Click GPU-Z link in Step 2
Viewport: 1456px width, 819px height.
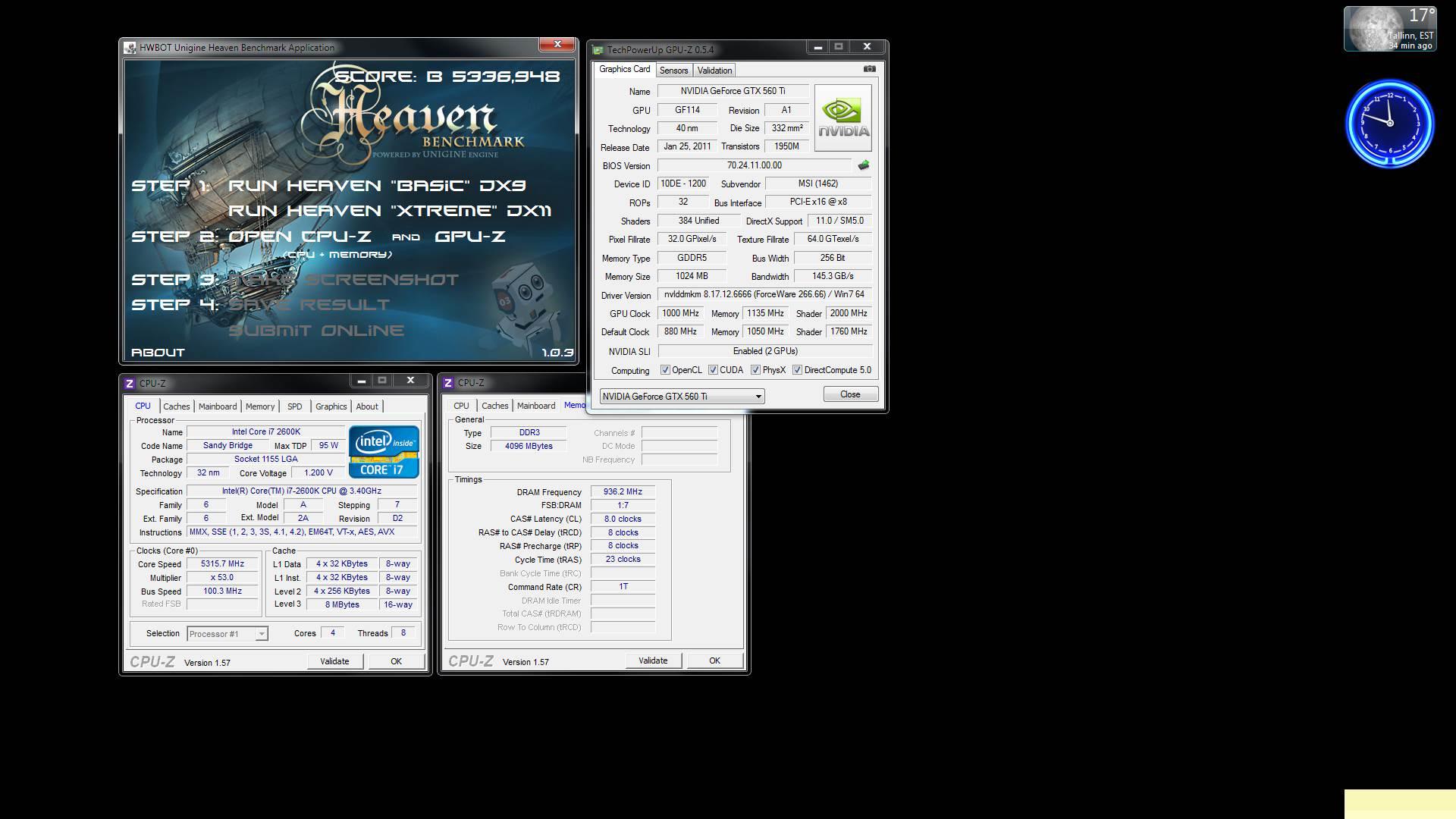[470, 237]
